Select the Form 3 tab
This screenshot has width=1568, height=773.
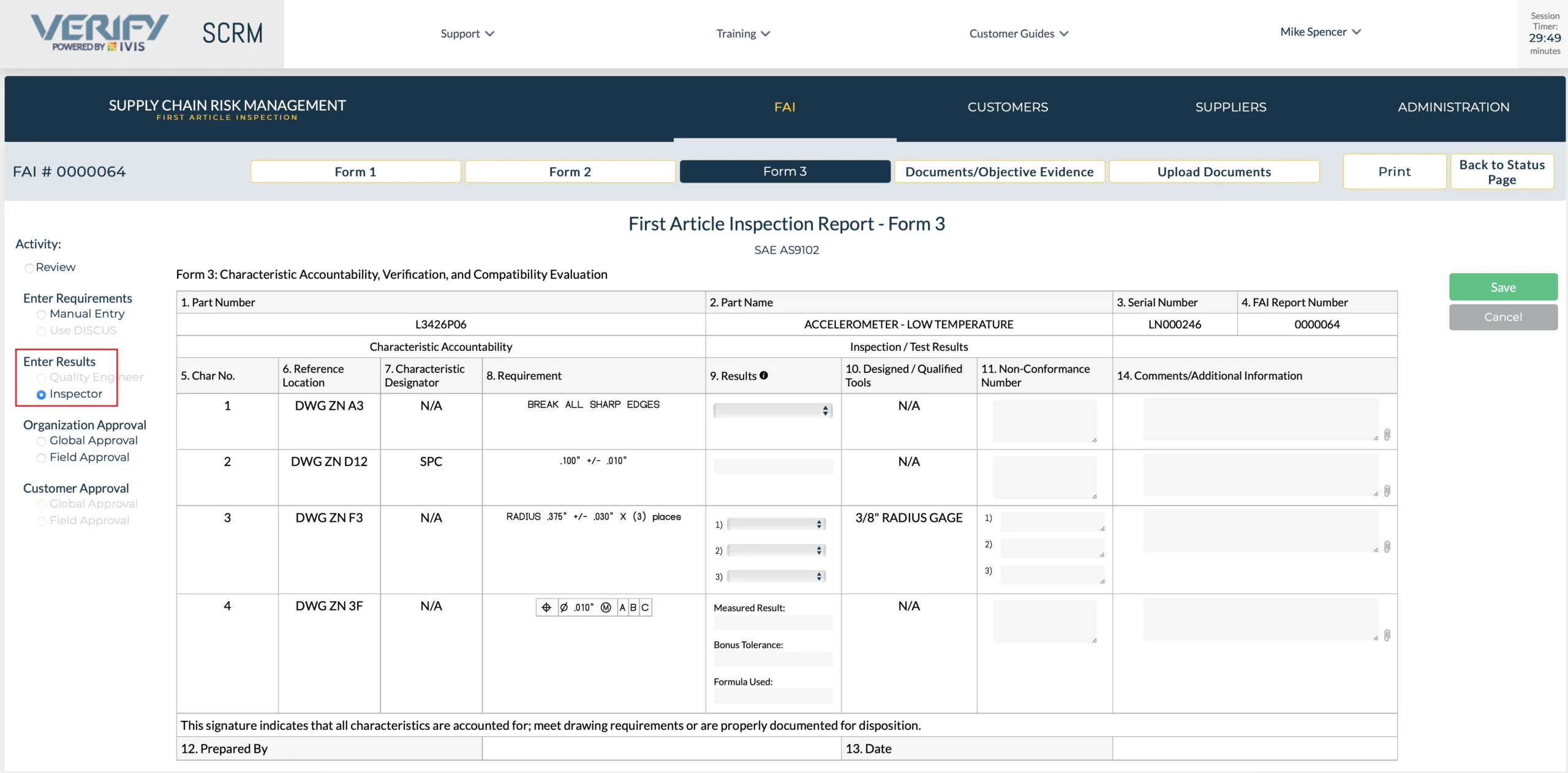[785, 172]
